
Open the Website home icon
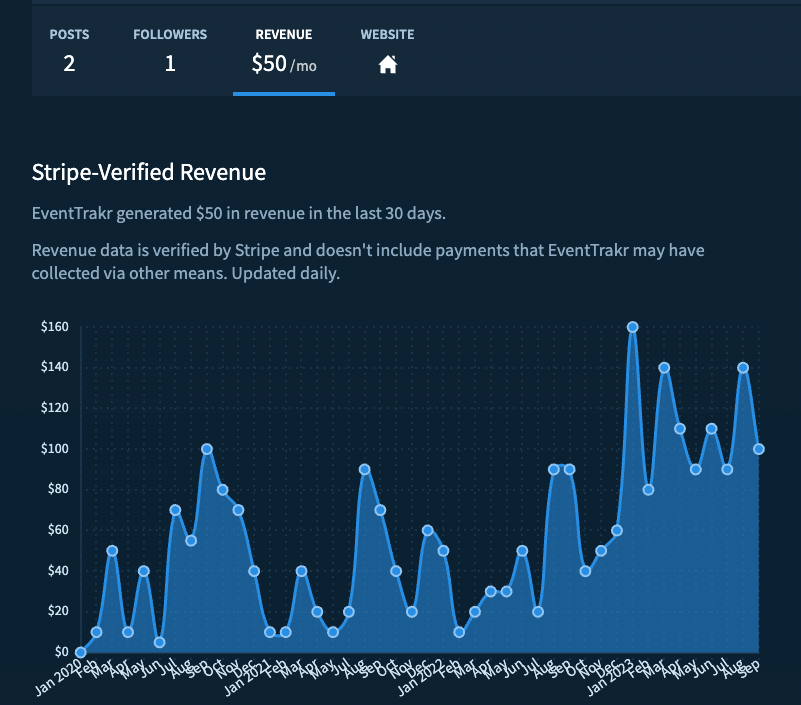(x=387, y=65)
